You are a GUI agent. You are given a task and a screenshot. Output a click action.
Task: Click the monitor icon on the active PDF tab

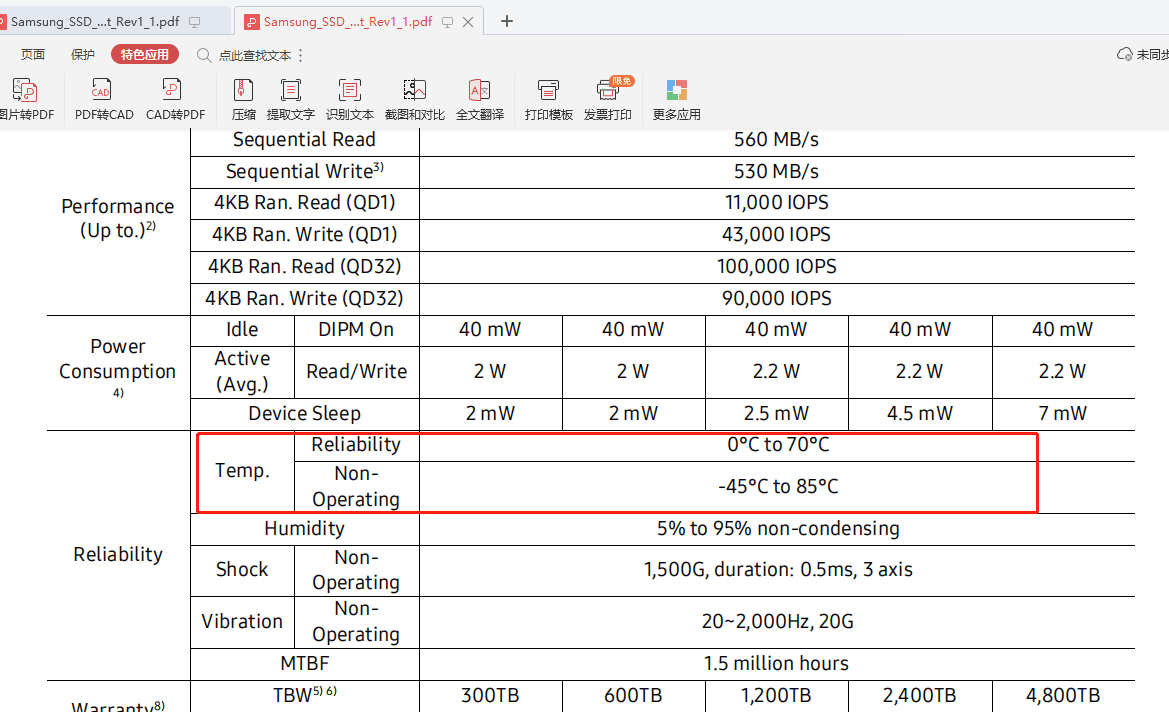[x=447, y=22]
